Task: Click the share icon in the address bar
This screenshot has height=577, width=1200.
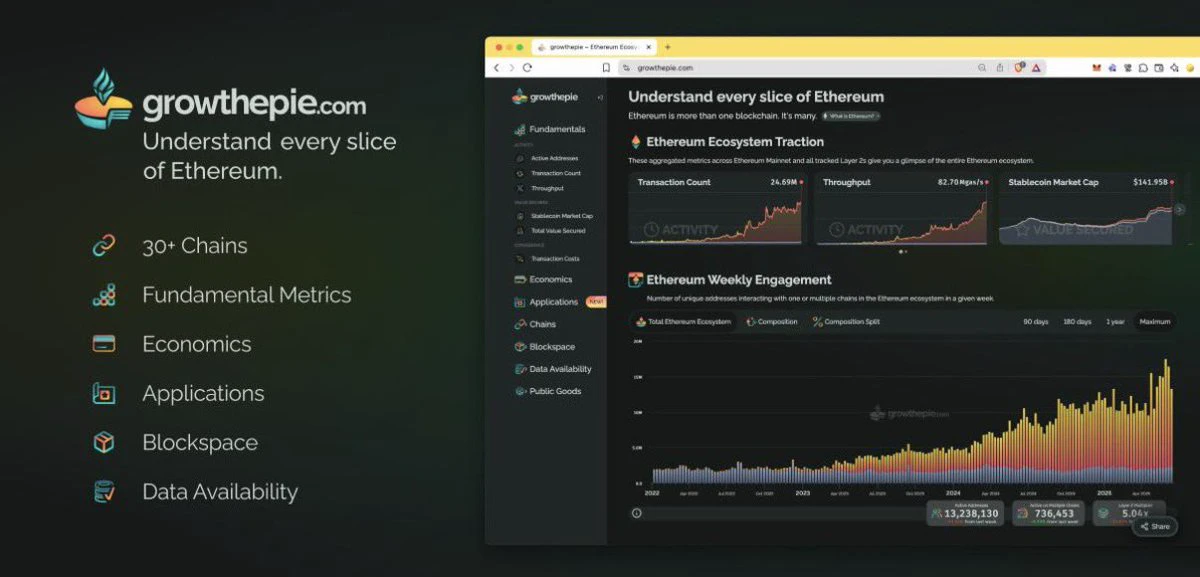Action: pos(1000,68)
